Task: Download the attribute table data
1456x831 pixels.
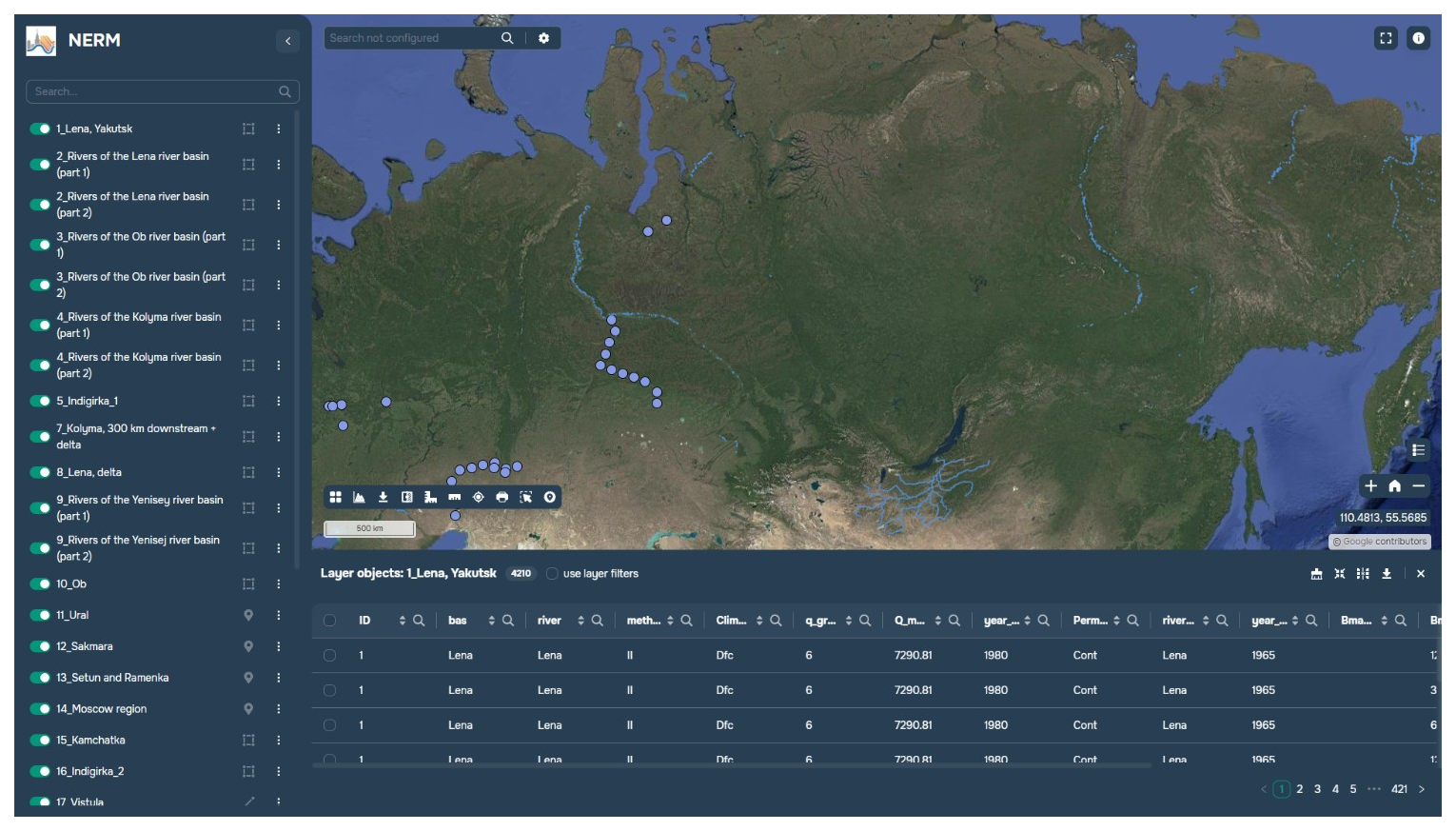Action: click(1387, 574)
